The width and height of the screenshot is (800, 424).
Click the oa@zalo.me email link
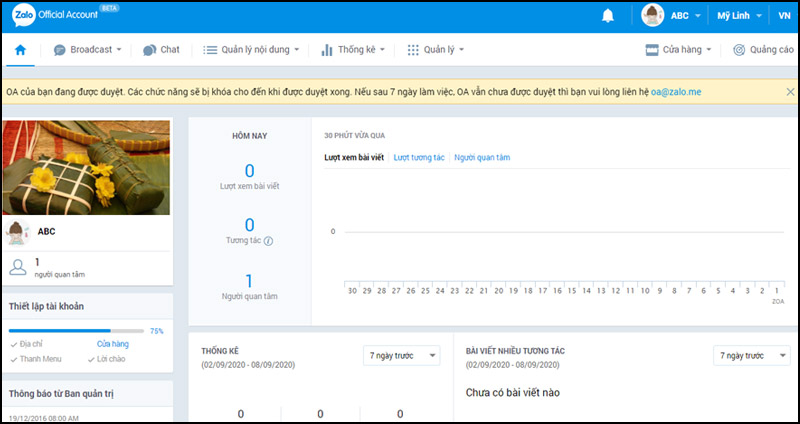(x=677, y=91)
